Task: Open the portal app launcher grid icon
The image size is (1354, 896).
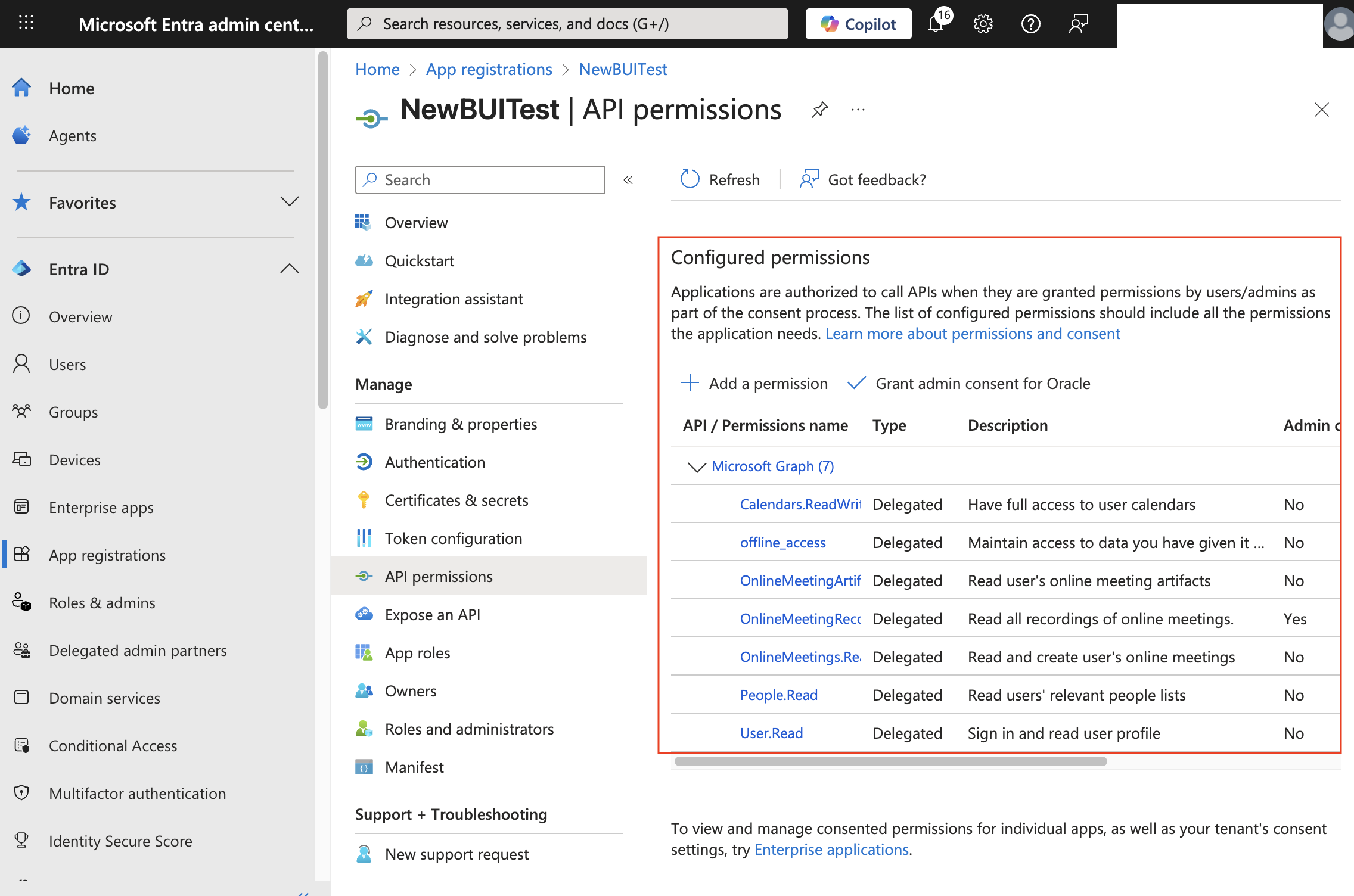Action: point(26,24)
